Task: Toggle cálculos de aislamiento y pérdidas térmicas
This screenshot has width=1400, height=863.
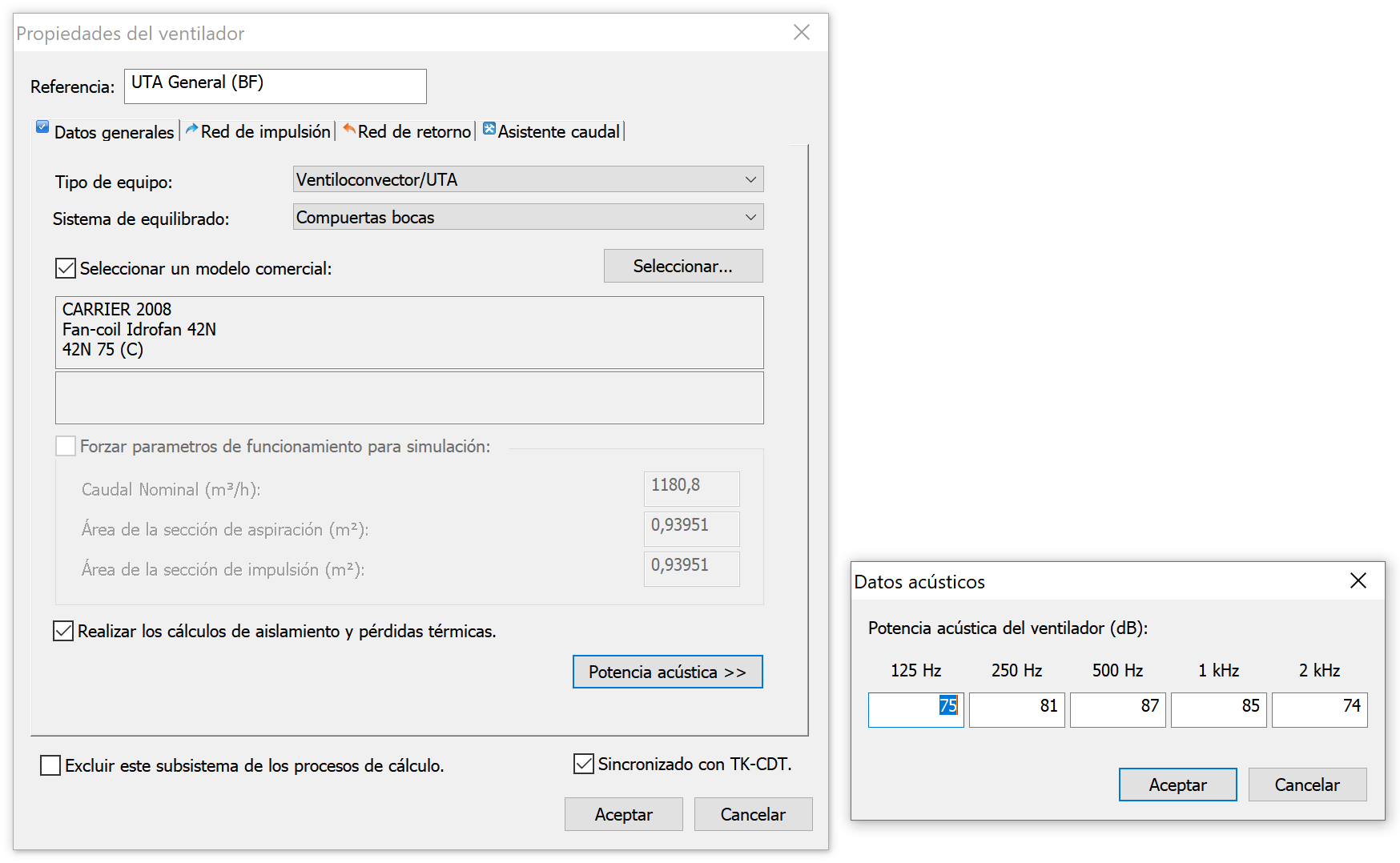Action: [x=63, y=631]
